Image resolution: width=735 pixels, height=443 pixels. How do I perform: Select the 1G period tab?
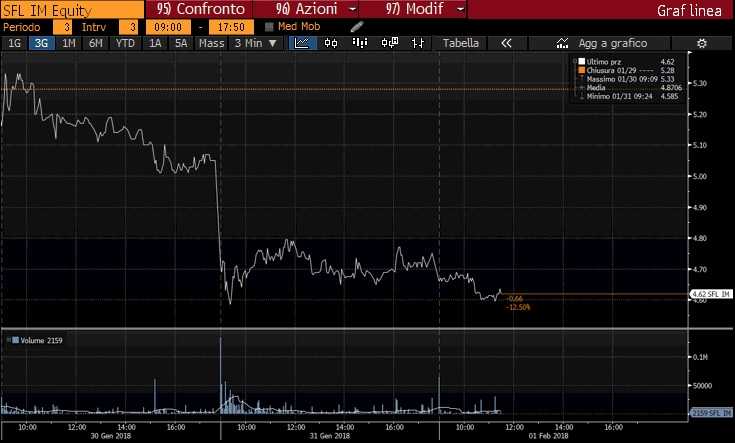tap(15, 43)
